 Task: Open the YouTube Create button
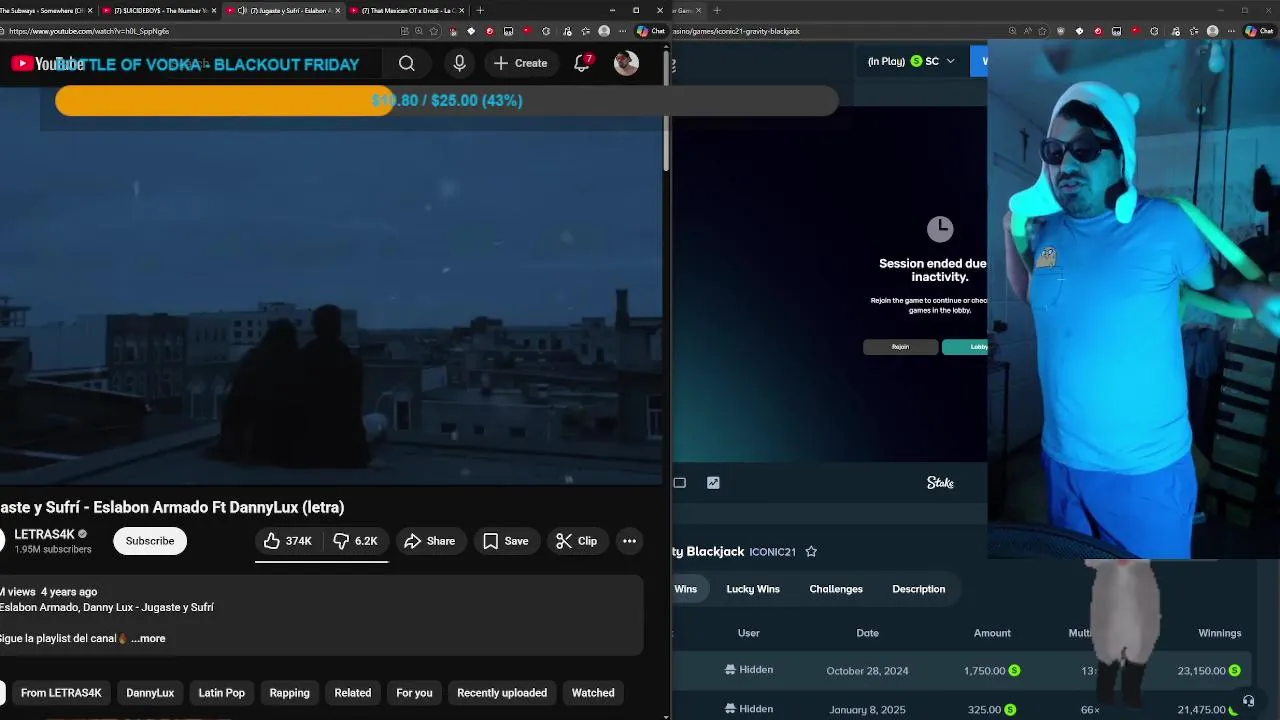520,63
